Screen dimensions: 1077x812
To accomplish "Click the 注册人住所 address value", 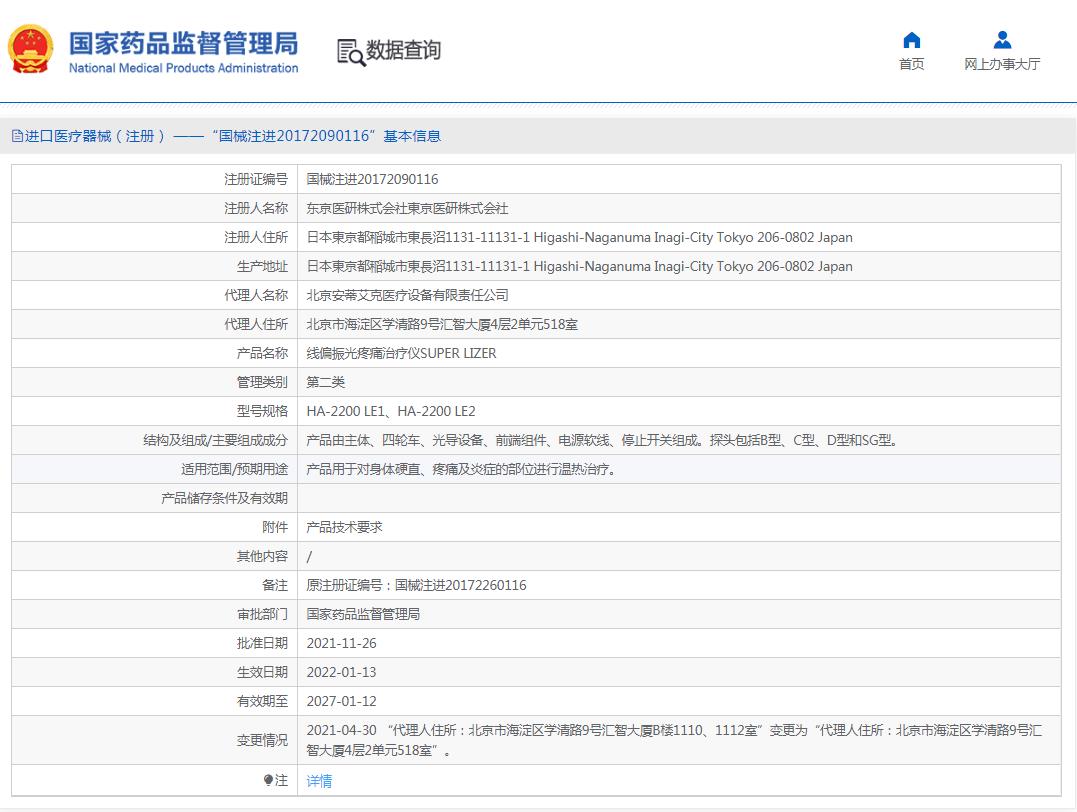I will (x=580, y=237).
